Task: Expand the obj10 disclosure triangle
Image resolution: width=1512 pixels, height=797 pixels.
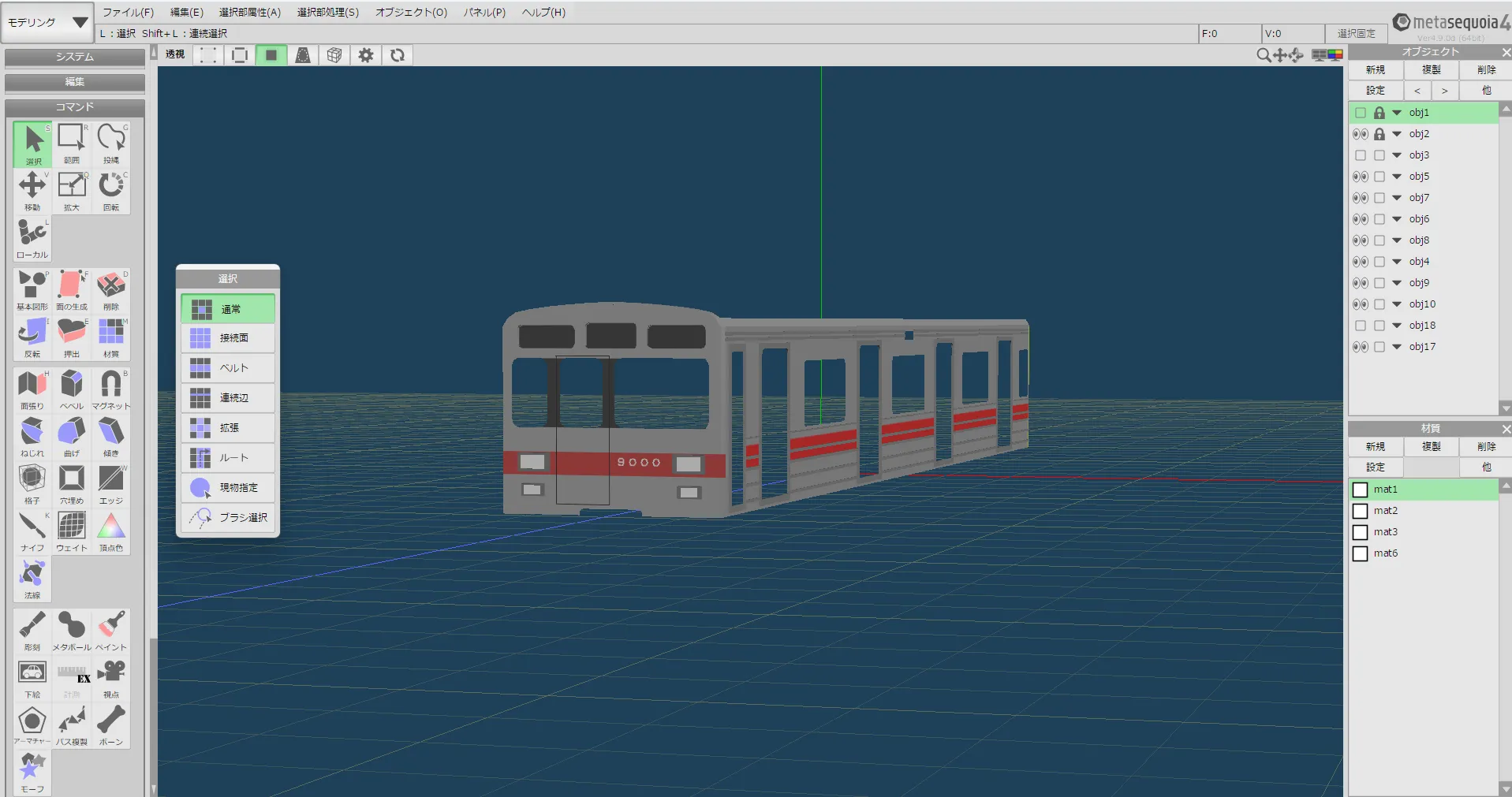Action: pyautogui.click(x=1397, y=304)
